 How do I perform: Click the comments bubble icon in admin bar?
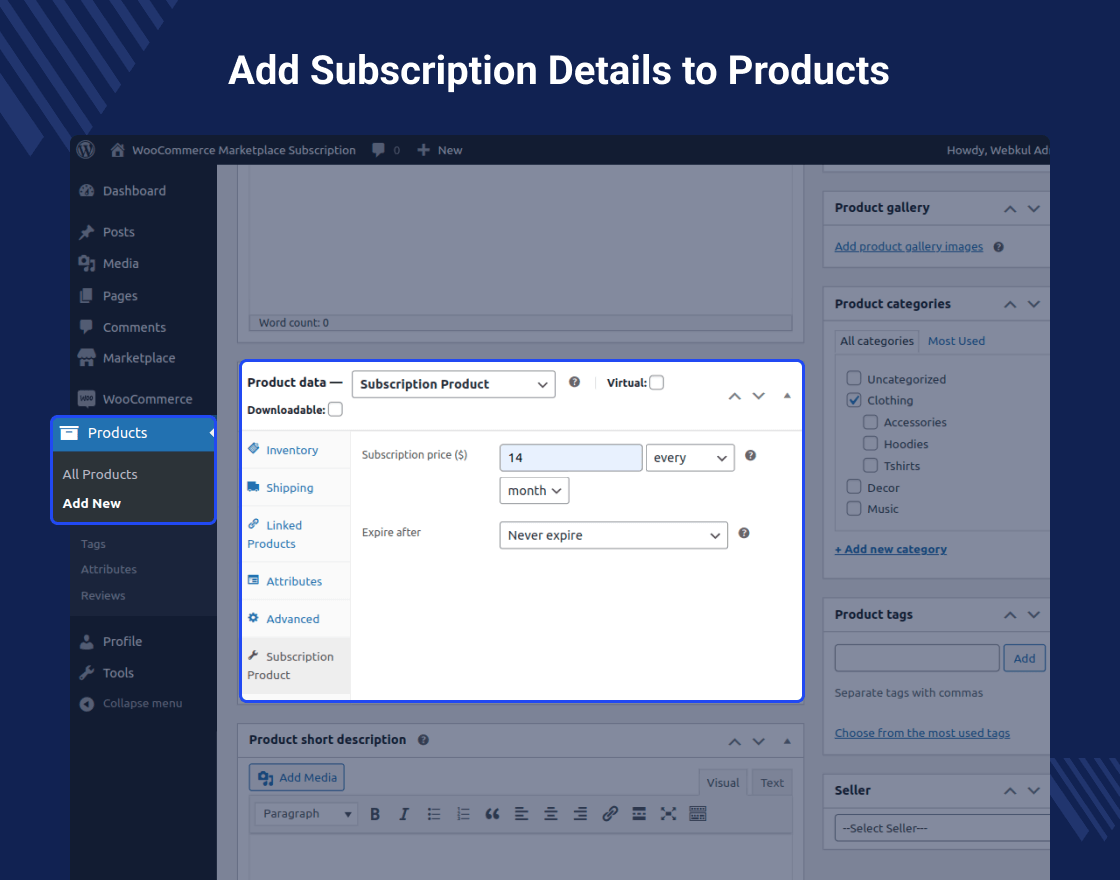click(x=379, y=150)
